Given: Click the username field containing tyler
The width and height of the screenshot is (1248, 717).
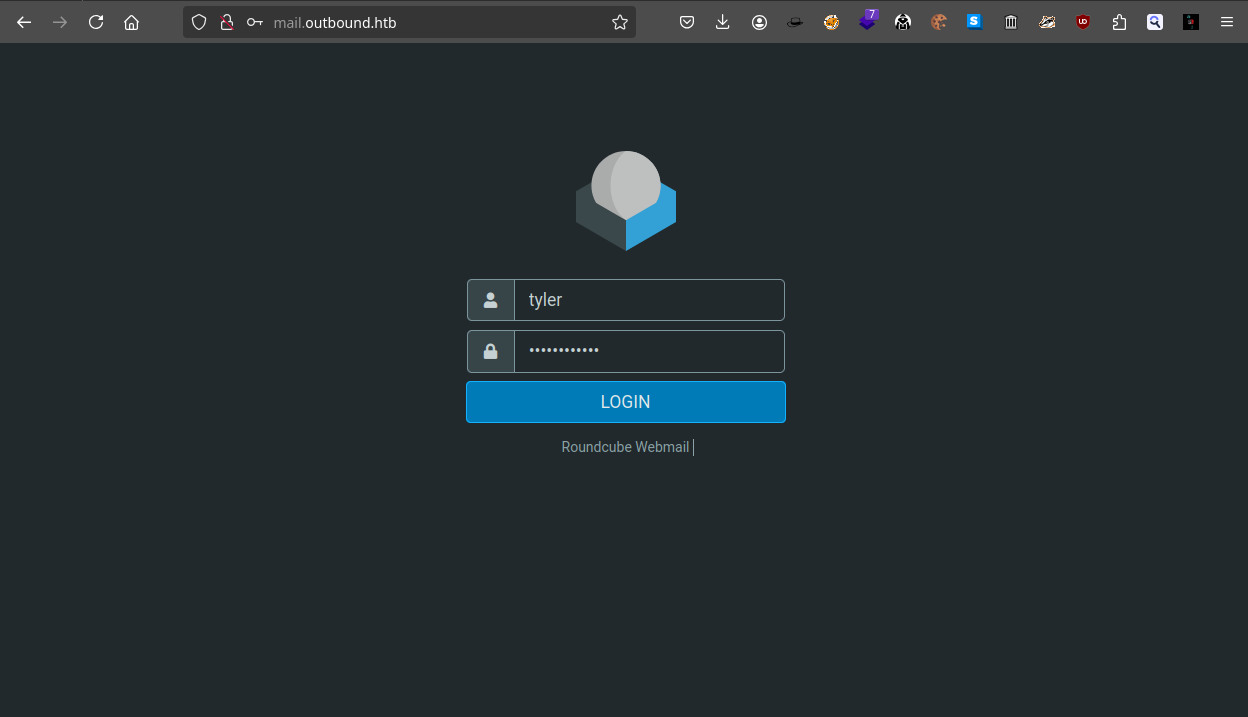Looking at the screenshot, I should tap(649, 300).
